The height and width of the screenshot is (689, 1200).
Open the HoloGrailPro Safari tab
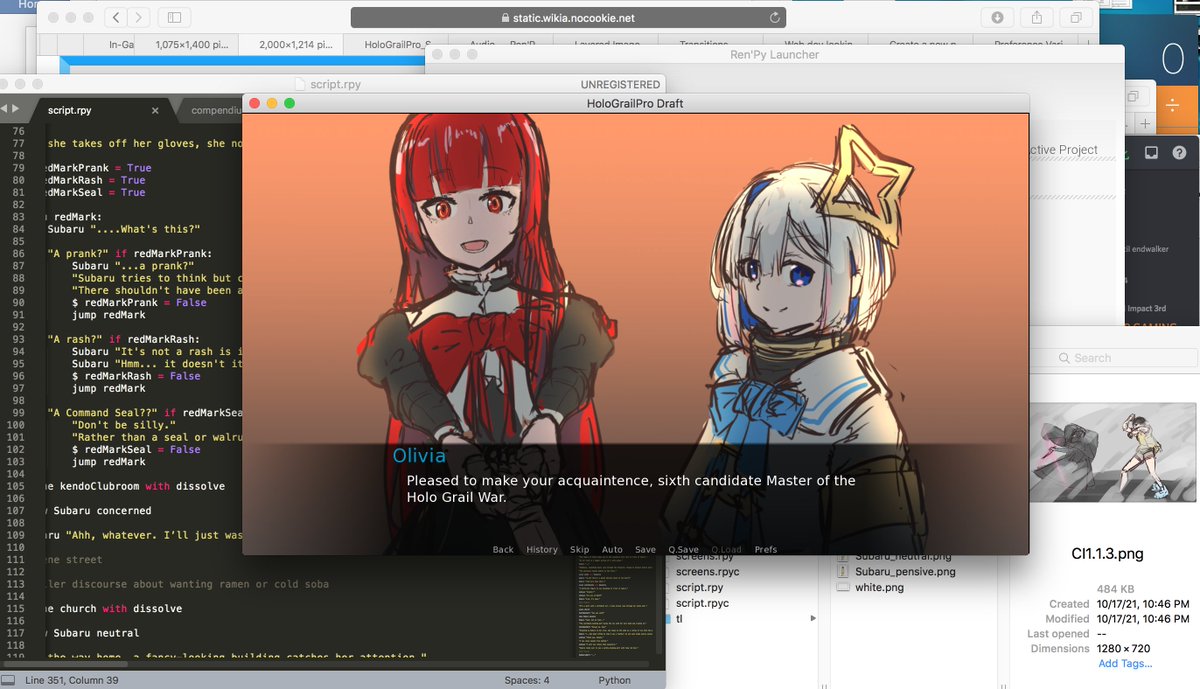click(x=395, y=44)
